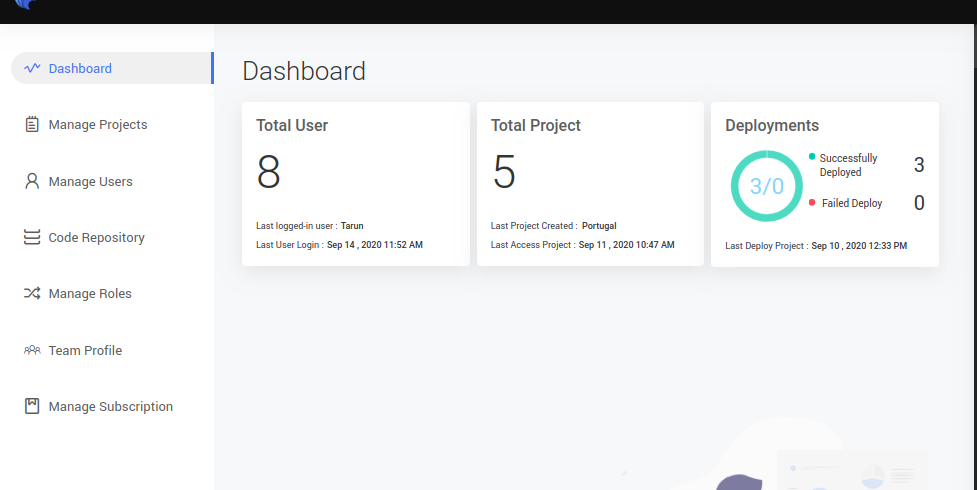Select Manage Roles in the sidebar
The width and height of the screenshot is (977, 490).
pos(90,294)
